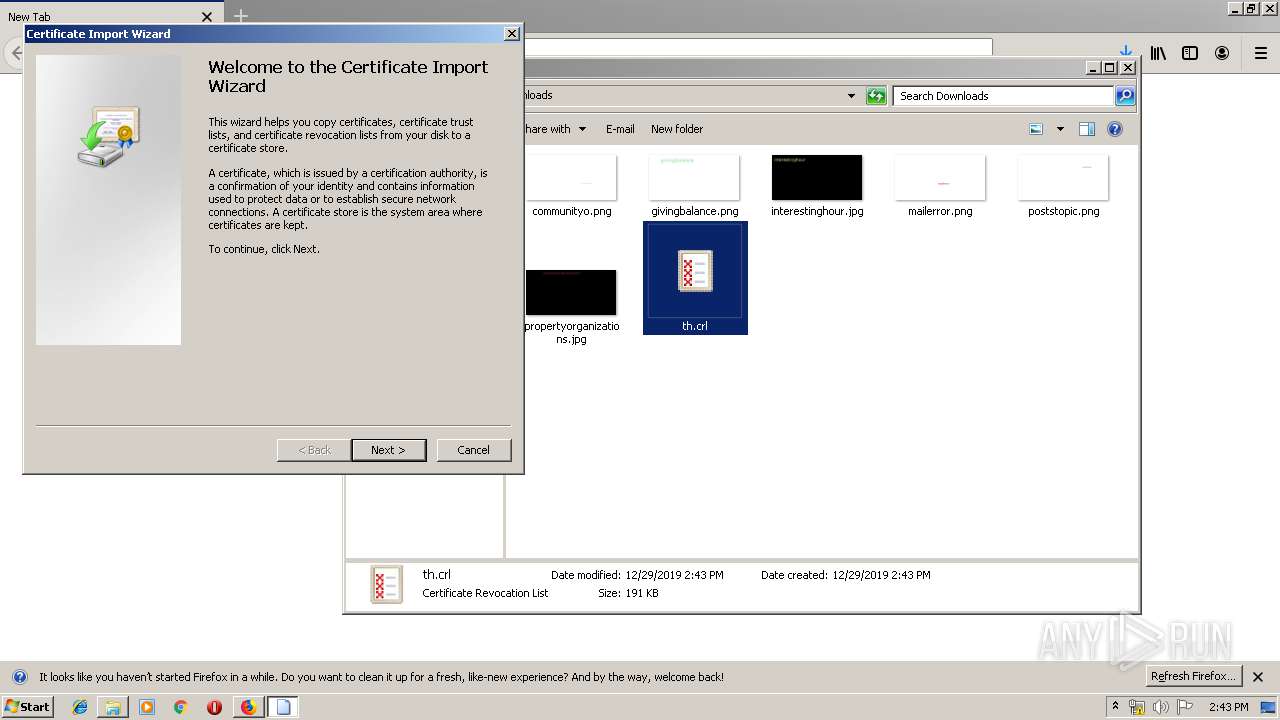Click the th.crl icon in the details pane
The width and height of the screenshot is (1280, 720).
point(386,584)
